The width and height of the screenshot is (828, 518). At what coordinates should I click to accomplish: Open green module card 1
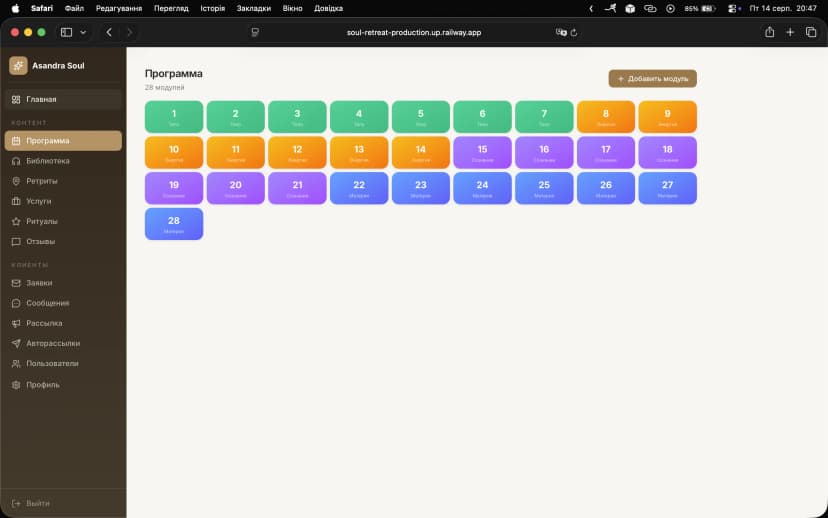[x=174, y=117]
